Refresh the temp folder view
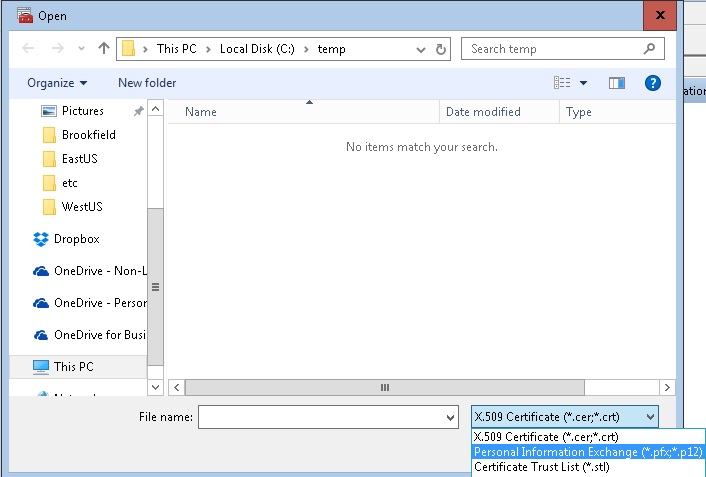 [441, 49]
